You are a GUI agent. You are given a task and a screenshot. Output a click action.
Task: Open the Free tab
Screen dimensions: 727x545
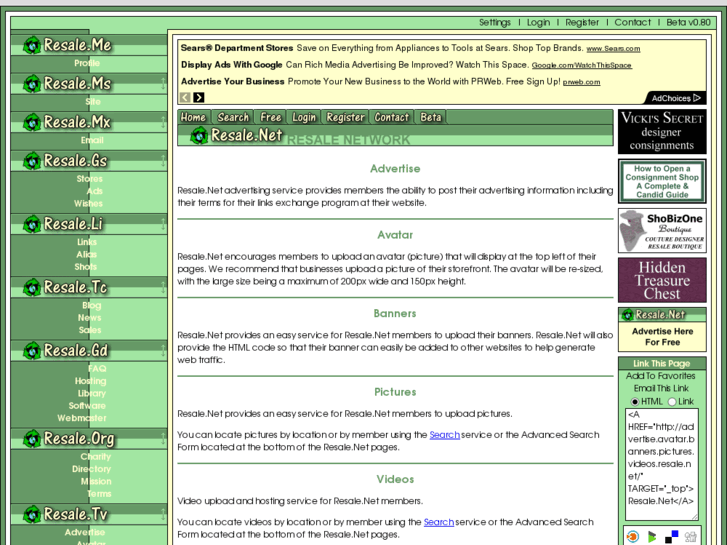click(x=271, y=117)
